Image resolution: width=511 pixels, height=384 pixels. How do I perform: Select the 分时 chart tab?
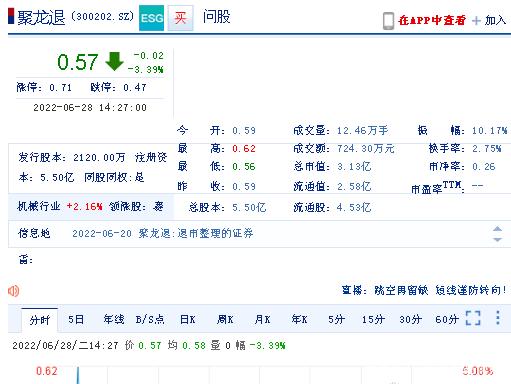coord(40,320)
